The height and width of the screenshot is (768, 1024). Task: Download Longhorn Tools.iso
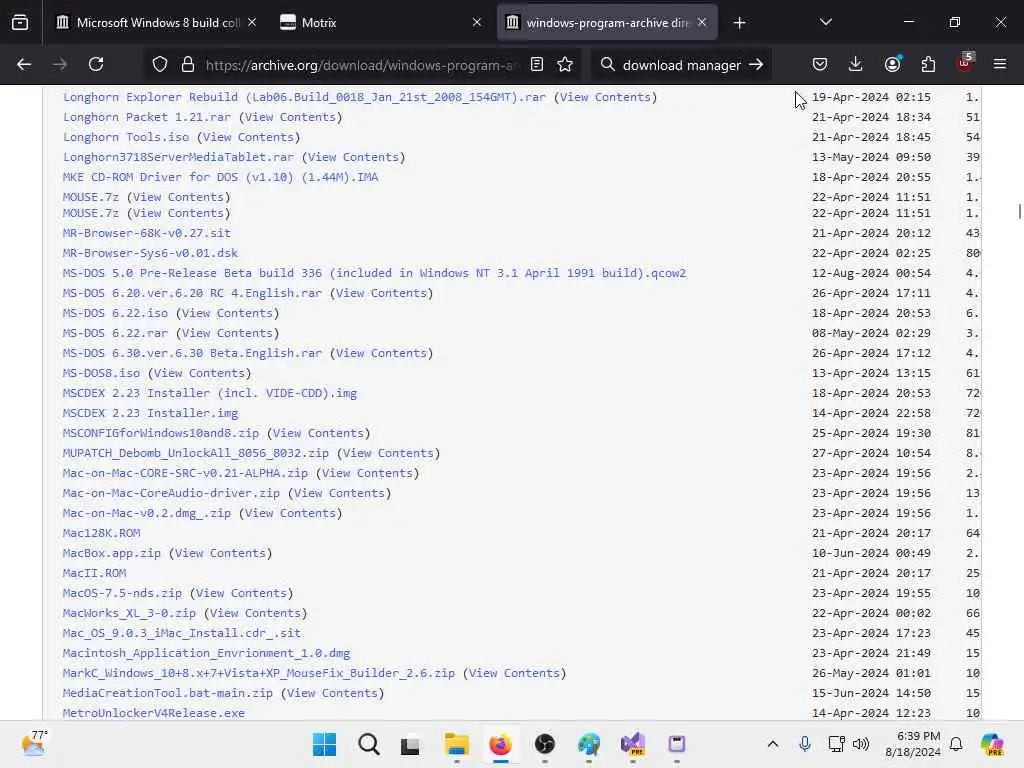[126, 137]
